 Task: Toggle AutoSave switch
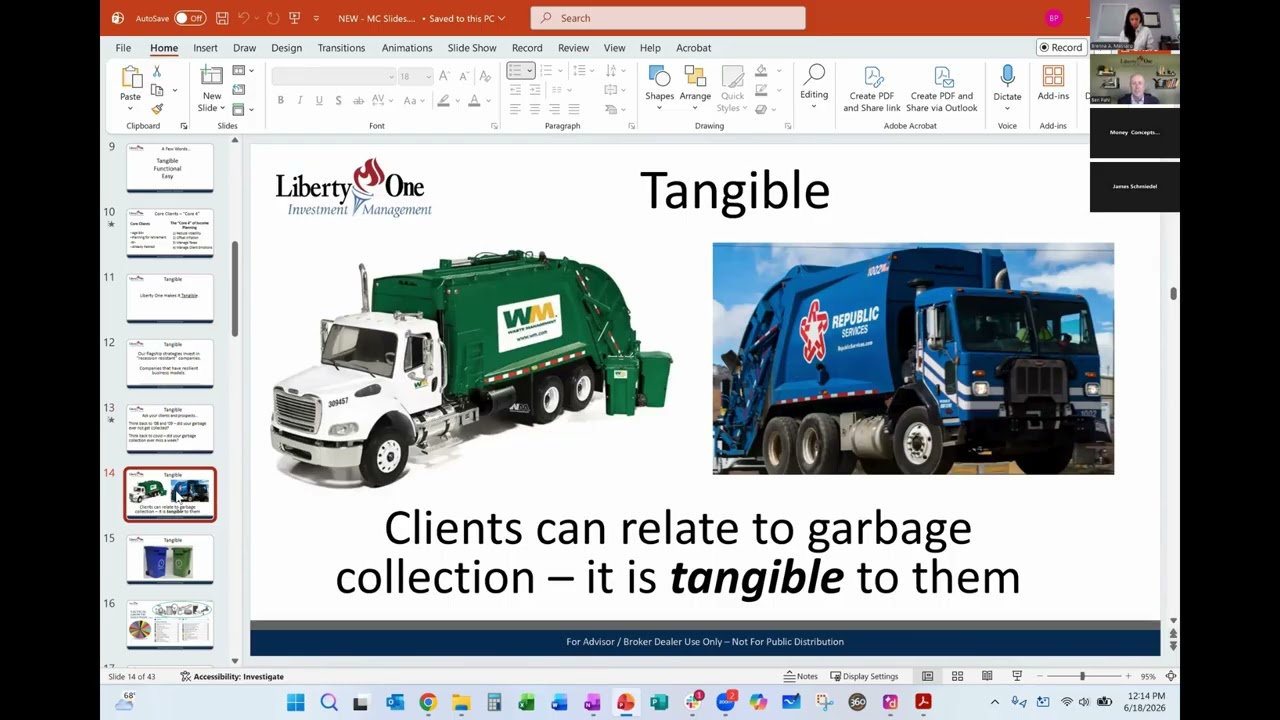click(x=189, y=18)
